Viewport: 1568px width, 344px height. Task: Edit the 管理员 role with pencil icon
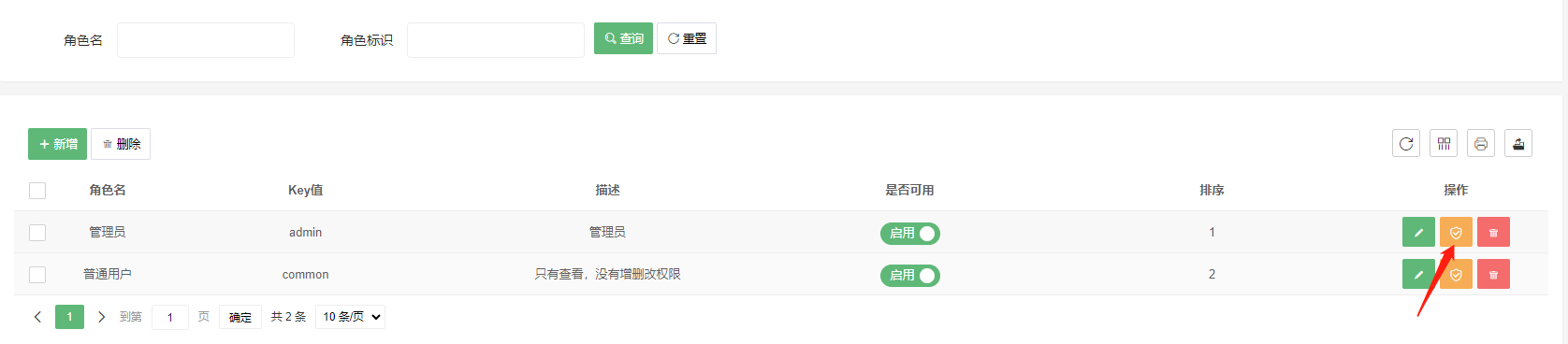(1418, 232)
